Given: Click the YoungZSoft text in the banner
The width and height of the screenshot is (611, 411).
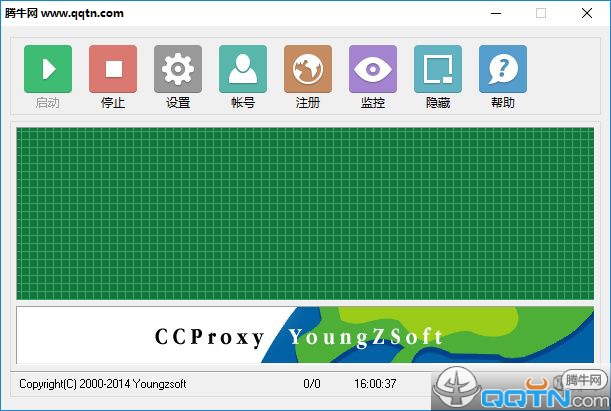Looking at the screenshot, I should 365,337.
